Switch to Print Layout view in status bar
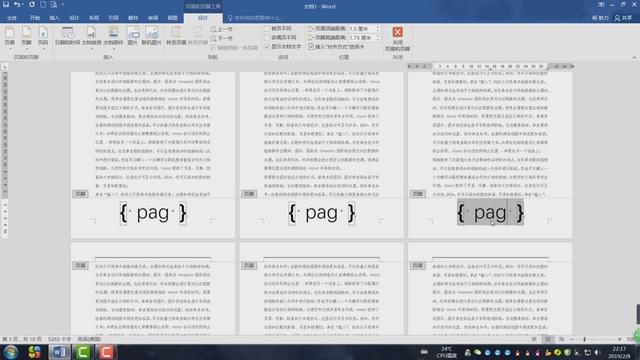Image resolution: width=640 pixels, height=360 pixels. click(548, 339)
